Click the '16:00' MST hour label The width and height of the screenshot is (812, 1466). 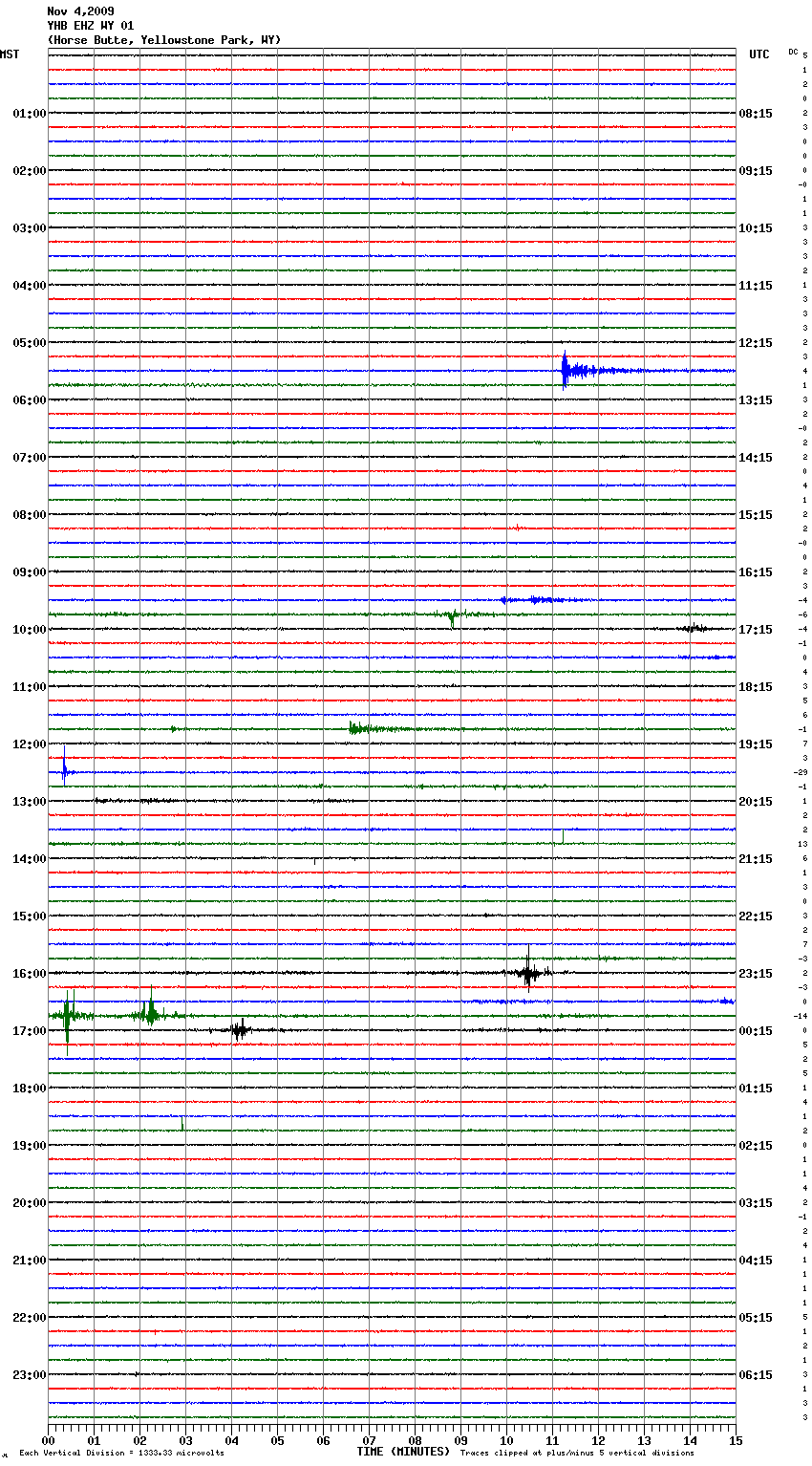click(x=29, y=974)
